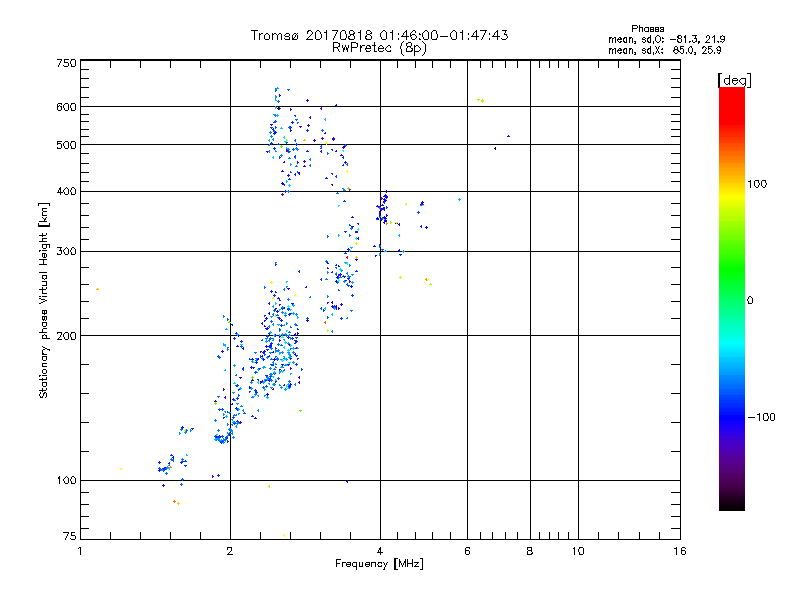
Task: Click the '400' y-axis tick label
Action: click(66, 192)
